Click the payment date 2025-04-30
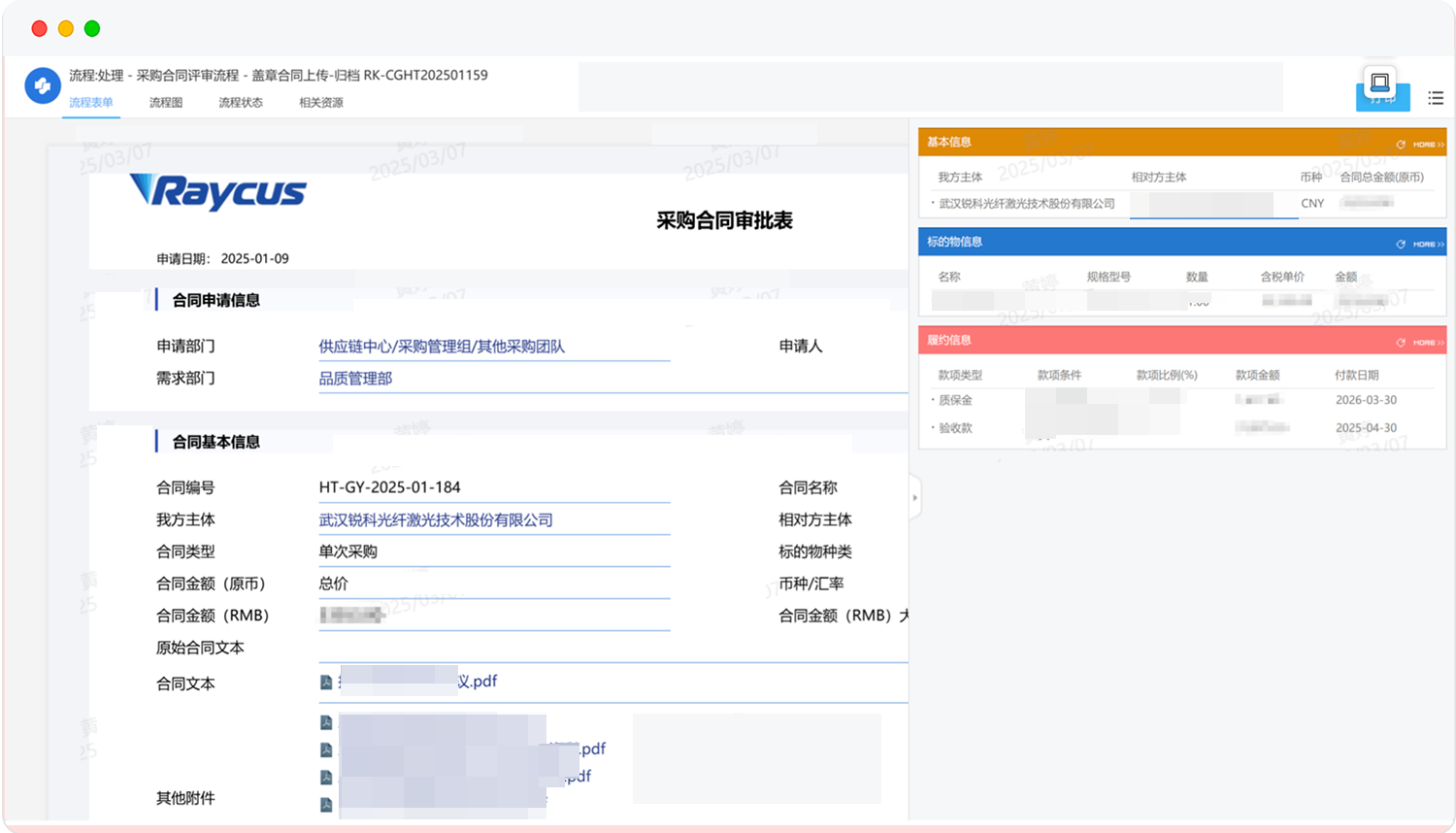This screenshot has height=833, width=1456. [1366, 428]
